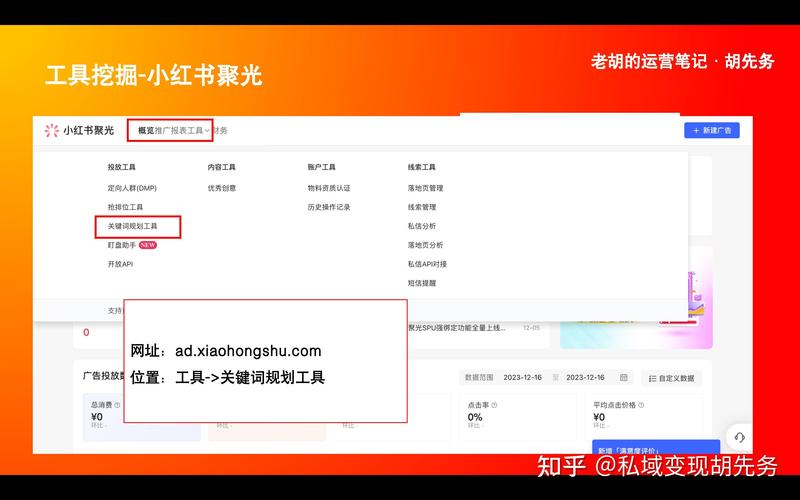Expand the 工具 dropdown menu
800x500 pixels.
[198, 130]
